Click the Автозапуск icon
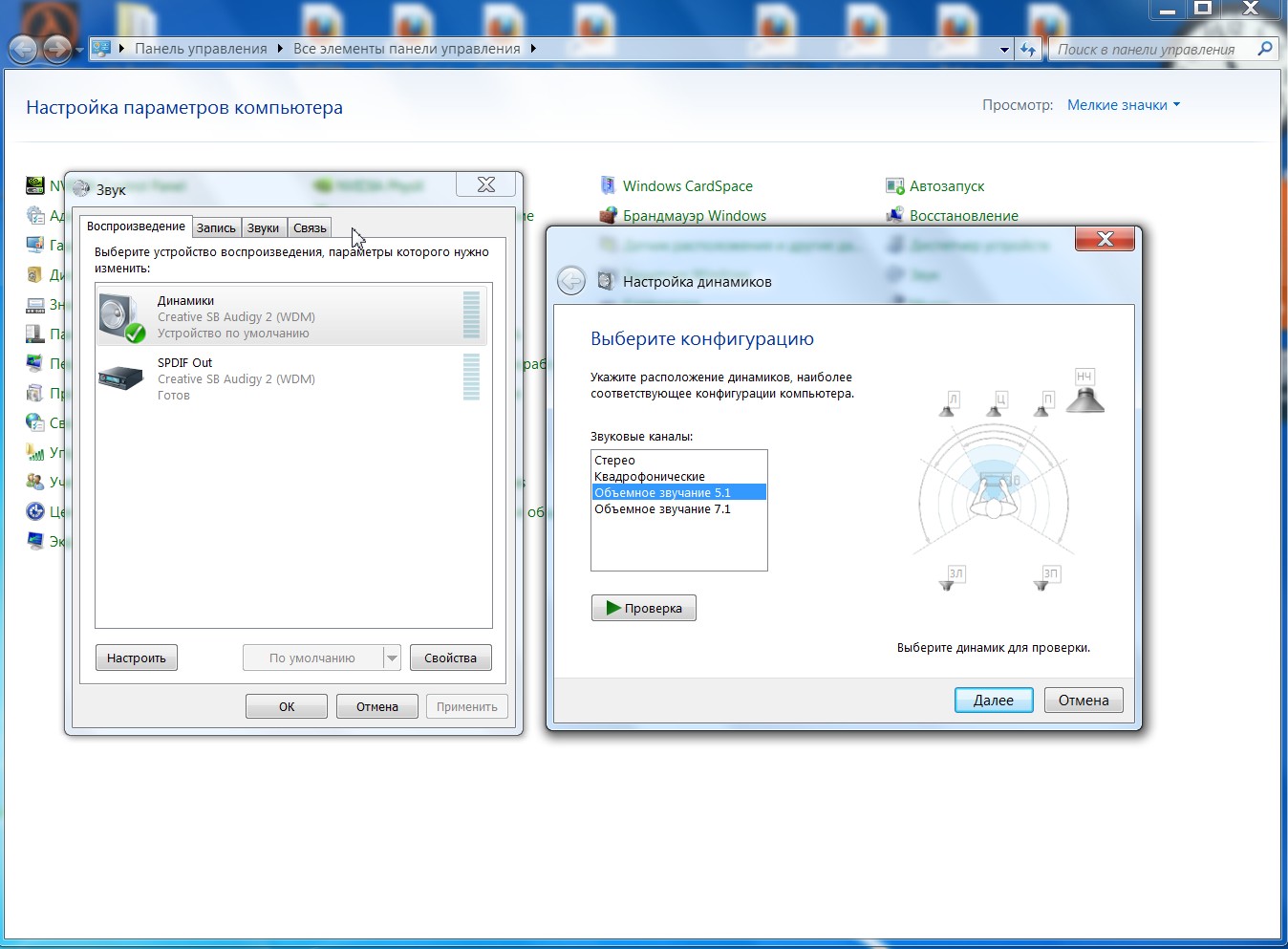Image resolution: width=1288 pixels, height=949 pixels. coord(894,185)
